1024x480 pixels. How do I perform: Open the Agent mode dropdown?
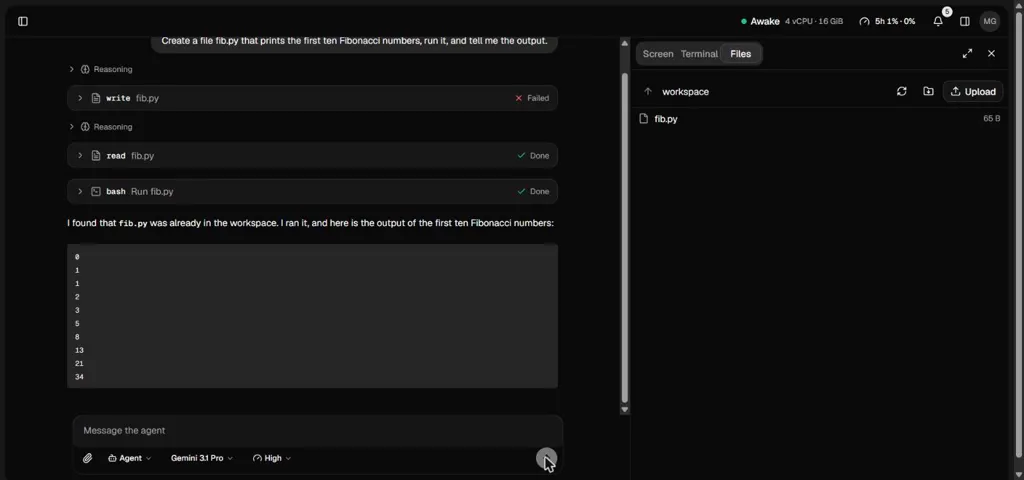[x=129, y=458]
